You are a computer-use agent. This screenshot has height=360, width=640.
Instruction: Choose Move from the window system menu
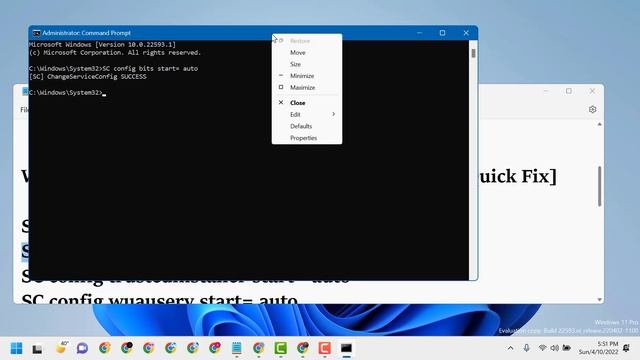298,53
